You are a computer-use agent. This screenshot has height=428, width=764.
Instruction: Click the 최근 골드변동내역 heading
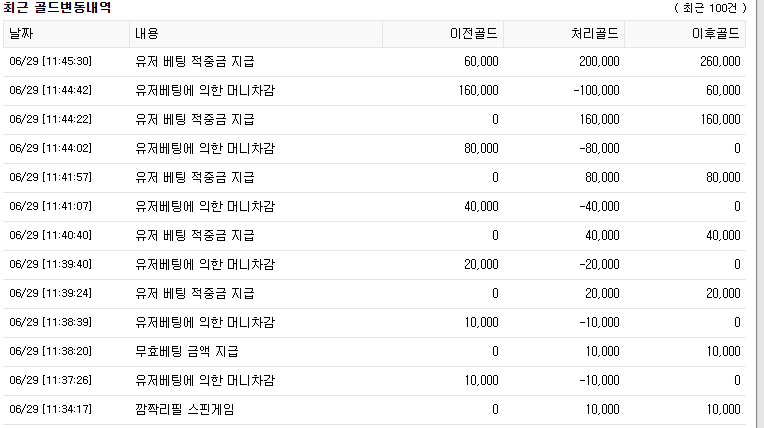[x=57, y=8]
